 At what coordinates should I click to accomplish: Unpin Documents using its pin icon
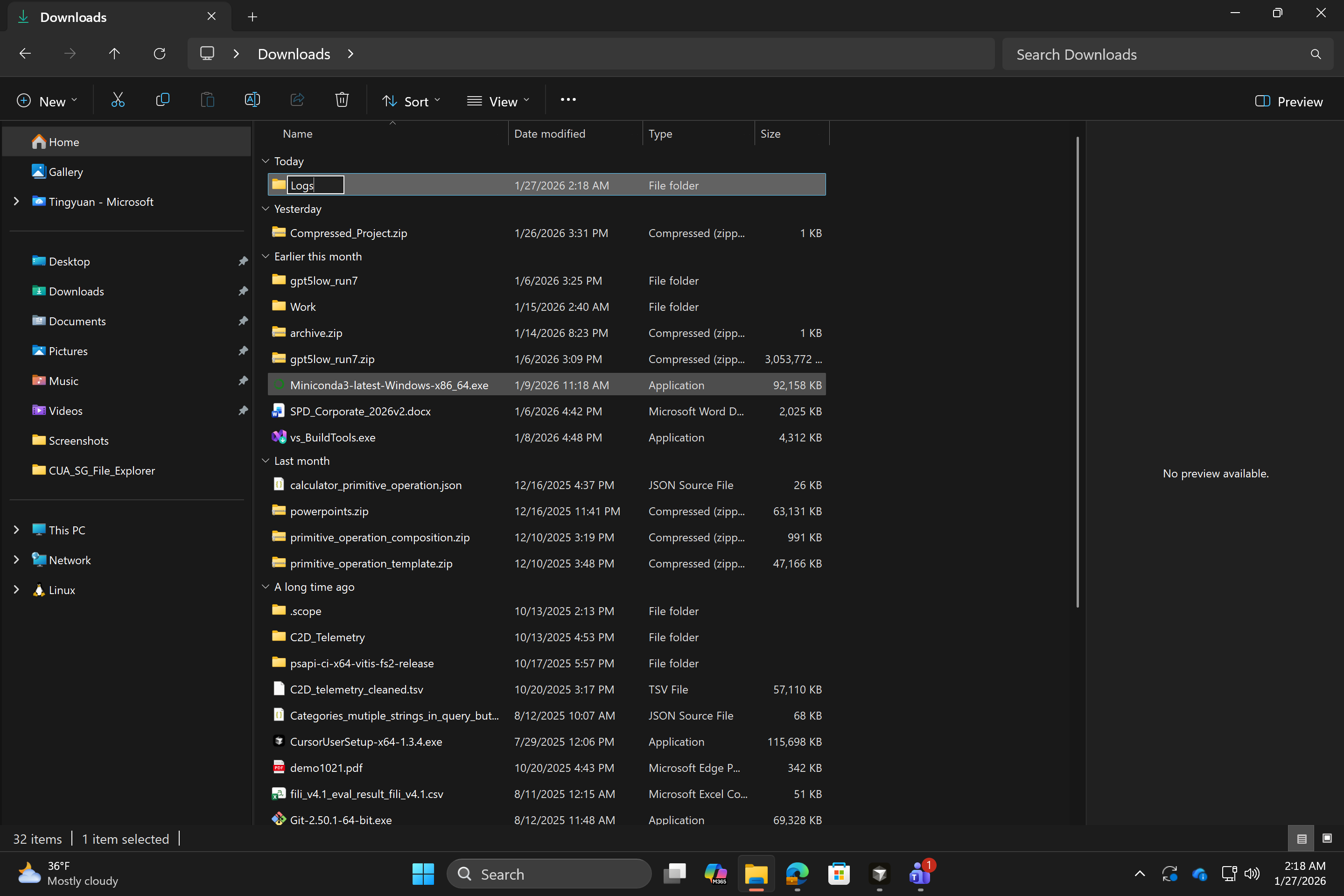pos(243,321)
